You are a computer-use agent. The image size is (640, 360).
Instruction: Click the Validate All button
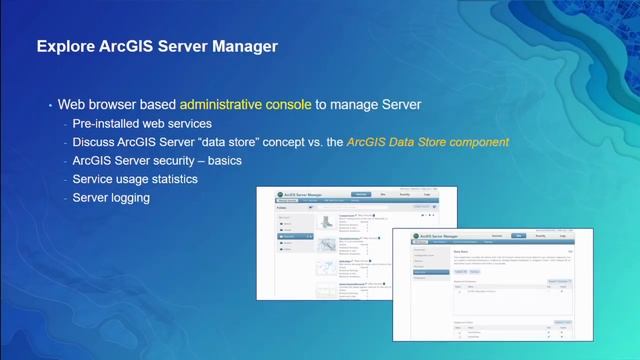pos(461,271)
